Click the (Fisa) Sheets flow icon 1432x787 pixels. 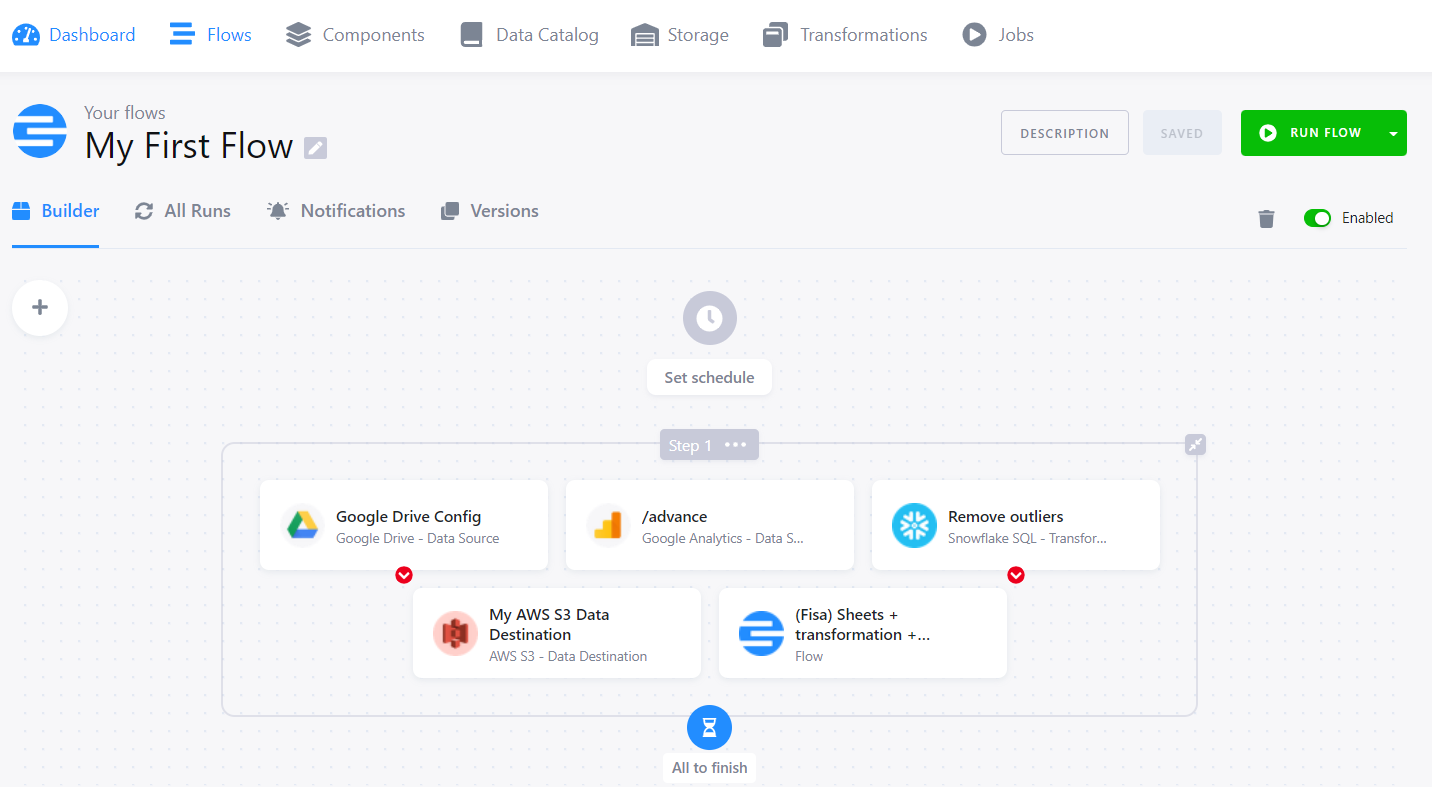(761, 633)
